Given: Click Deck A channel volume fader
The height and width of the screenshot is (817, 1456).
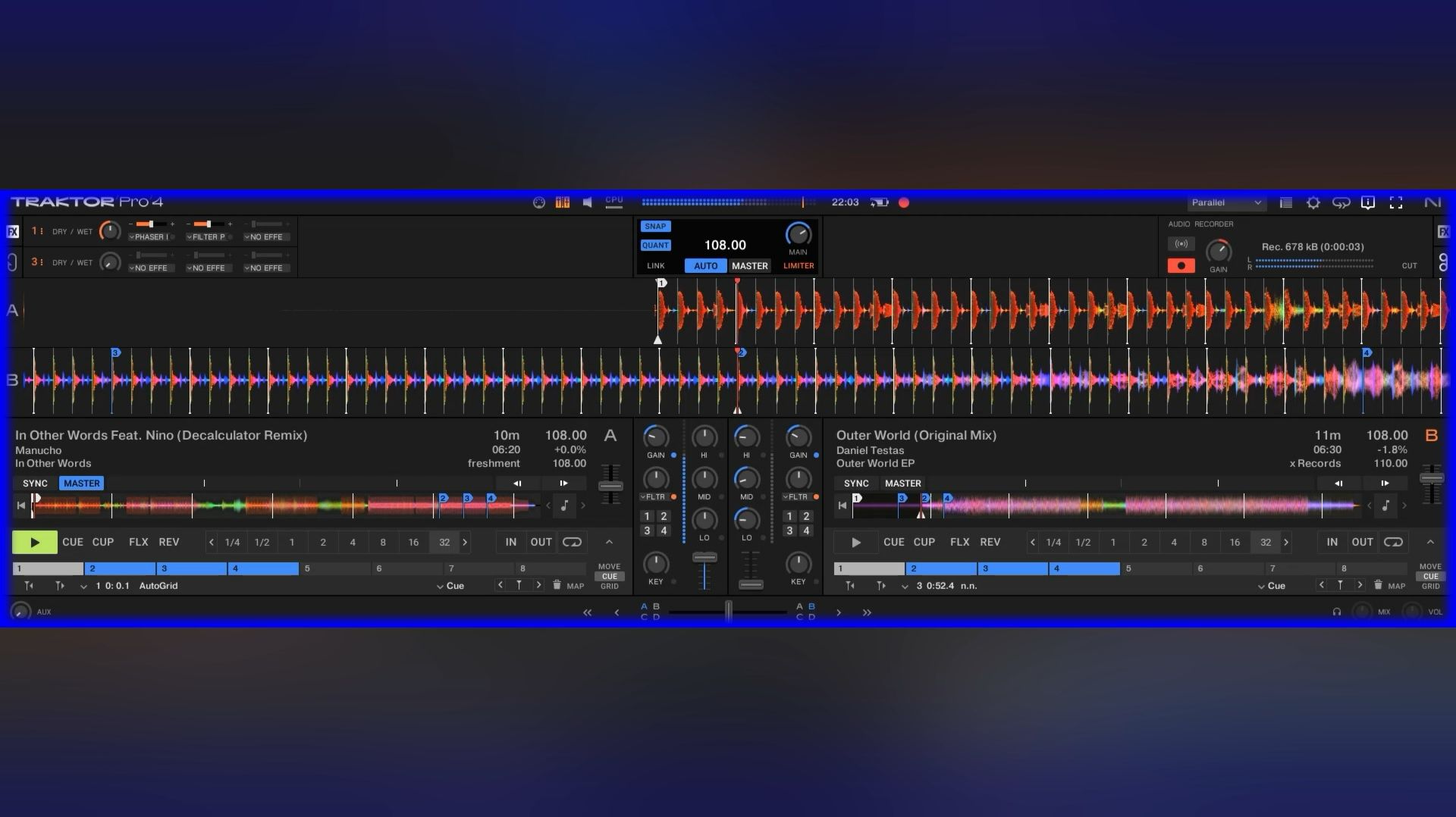Looking at the screenshot, I should pyautogui.click(x=704, y=558).
